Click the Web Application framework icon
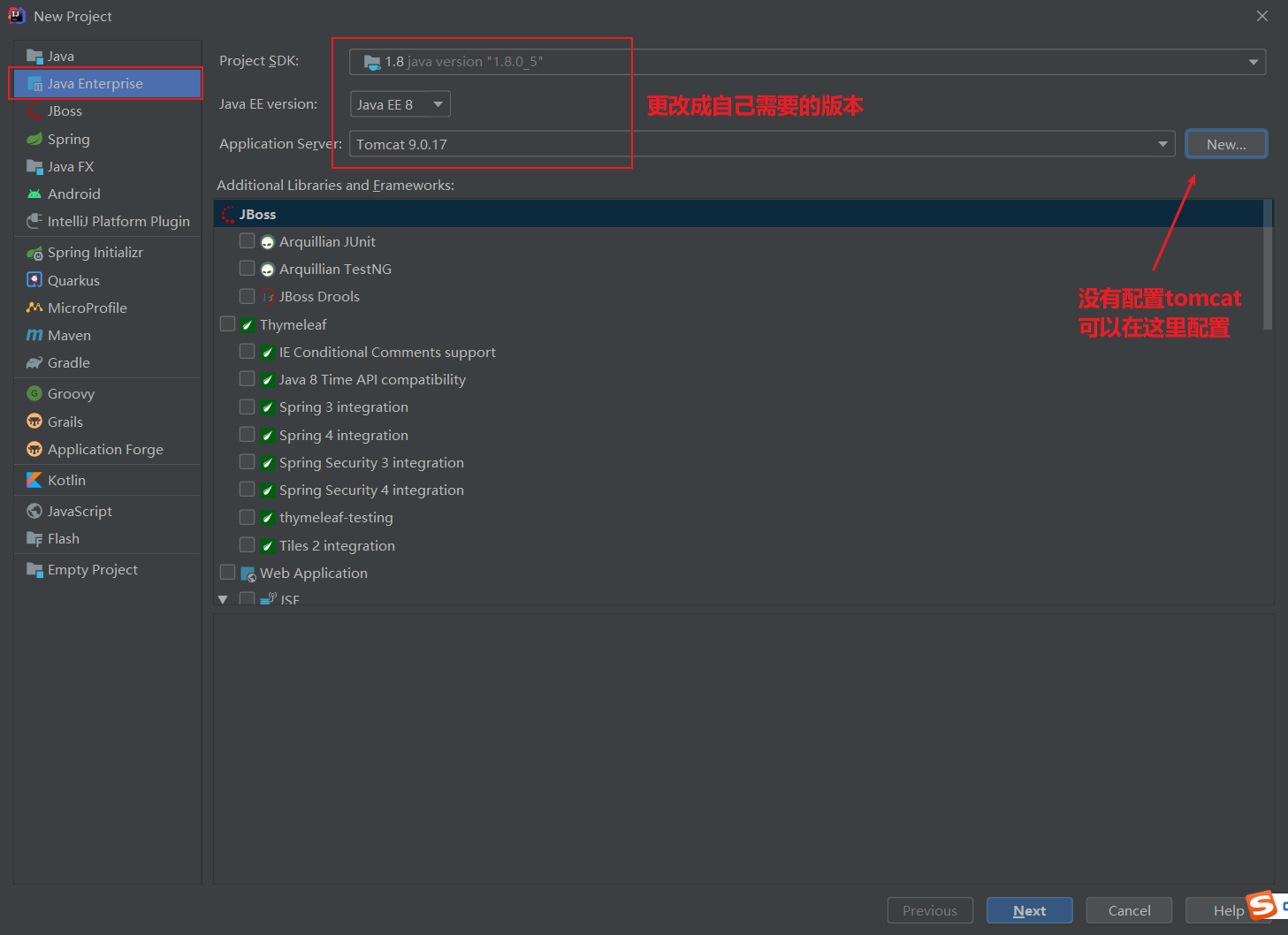The width and height of the screenshot is (1288, 935). [248, 574]
